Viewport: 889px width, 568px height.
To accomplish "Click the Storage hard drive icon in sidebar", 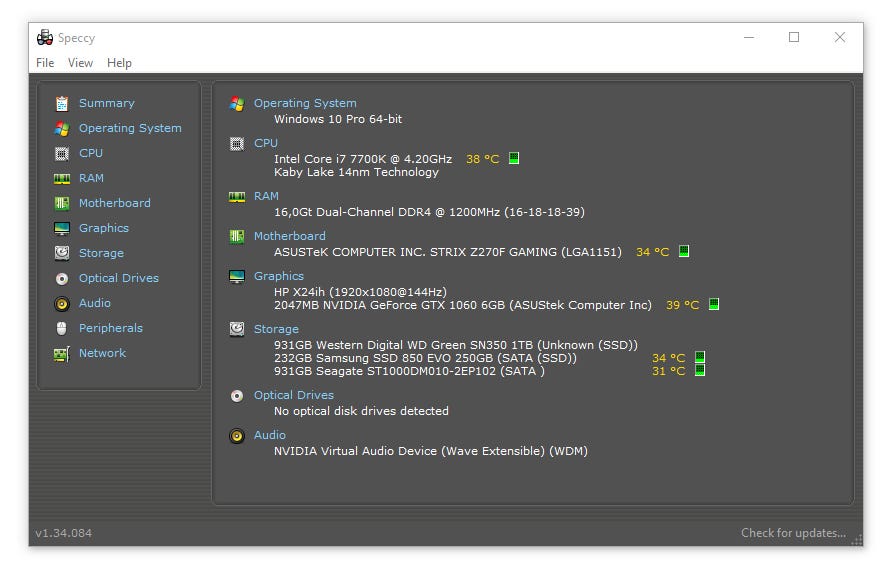I will pyautogui.click(x=62, y=253).
